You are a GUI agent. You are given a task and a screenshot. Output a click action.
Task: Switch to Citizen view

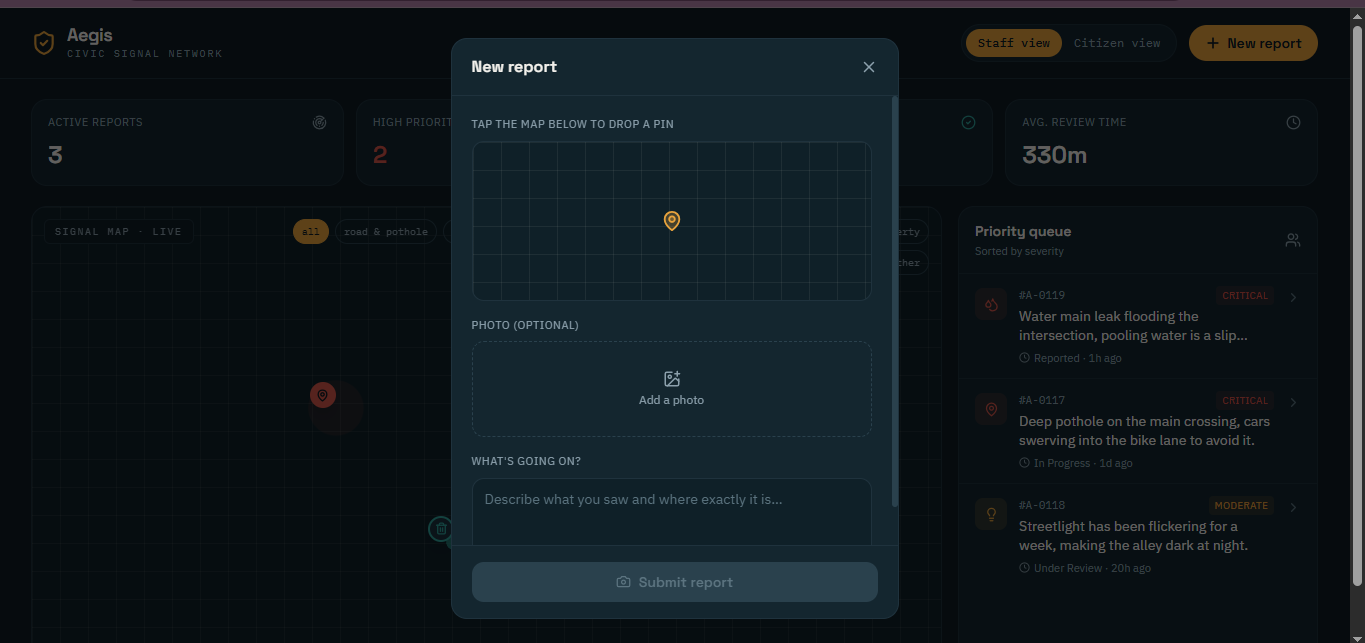click(x=1117, y=43)
